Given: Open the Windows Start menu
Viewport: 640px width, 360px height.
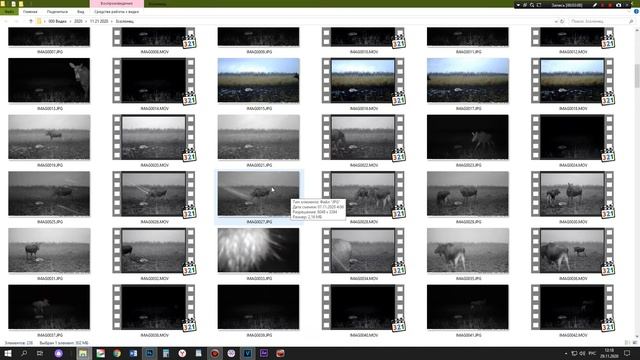Looking at the screenshot, I should click(8, 353).
